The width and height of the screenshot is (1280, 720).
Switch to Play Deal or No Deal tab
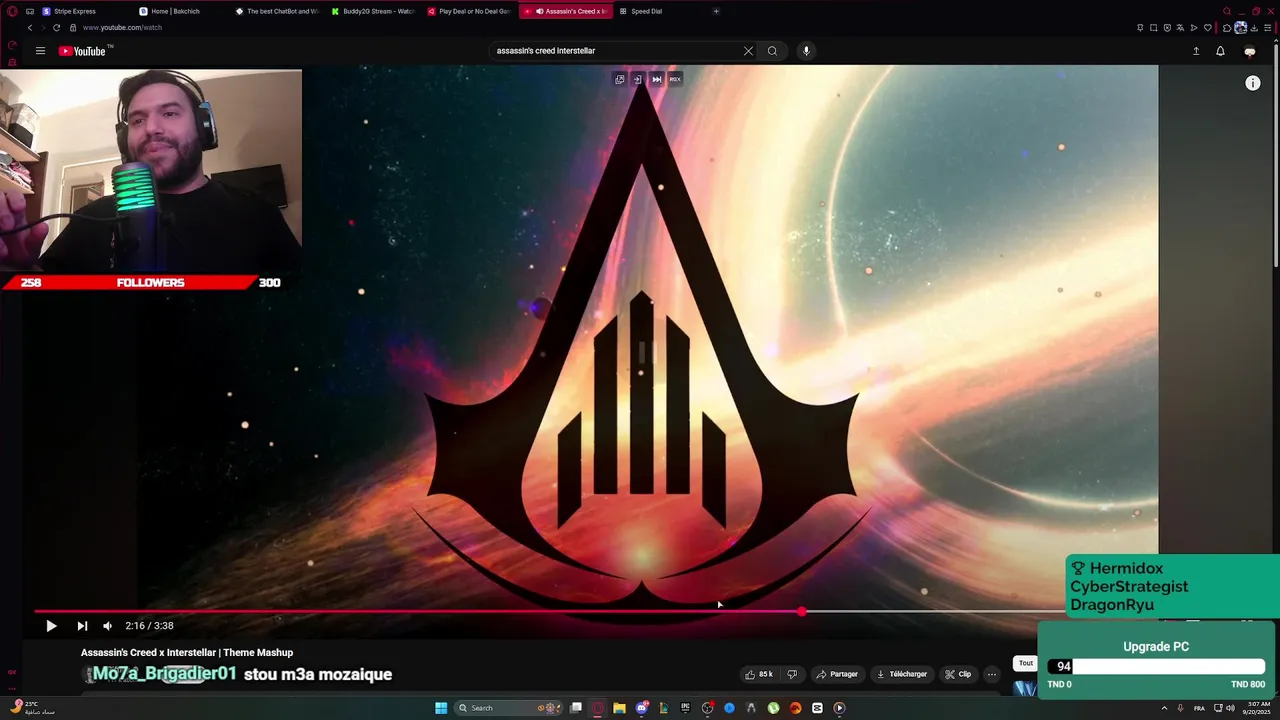[469, 11]
